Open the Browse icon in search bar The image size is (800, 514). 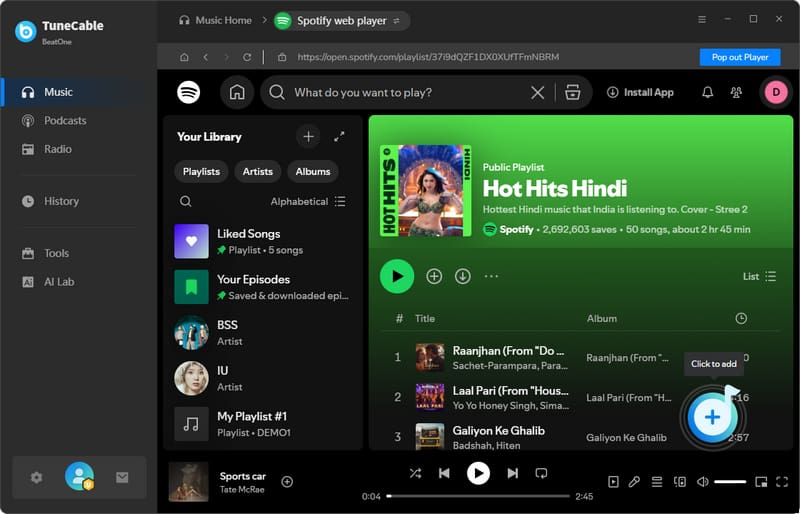point(572,92)
